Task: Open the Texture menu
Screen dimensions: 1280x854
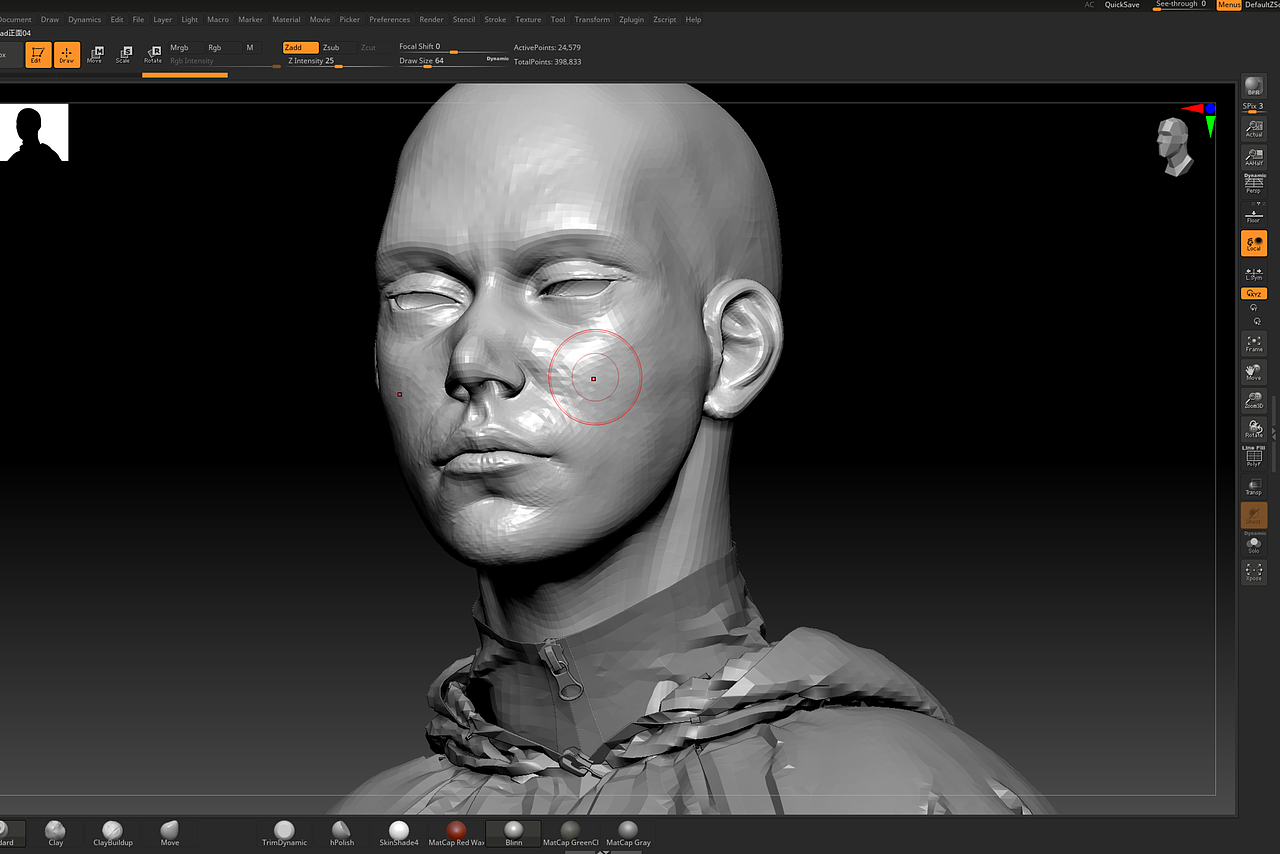Action: click(528, 19)
